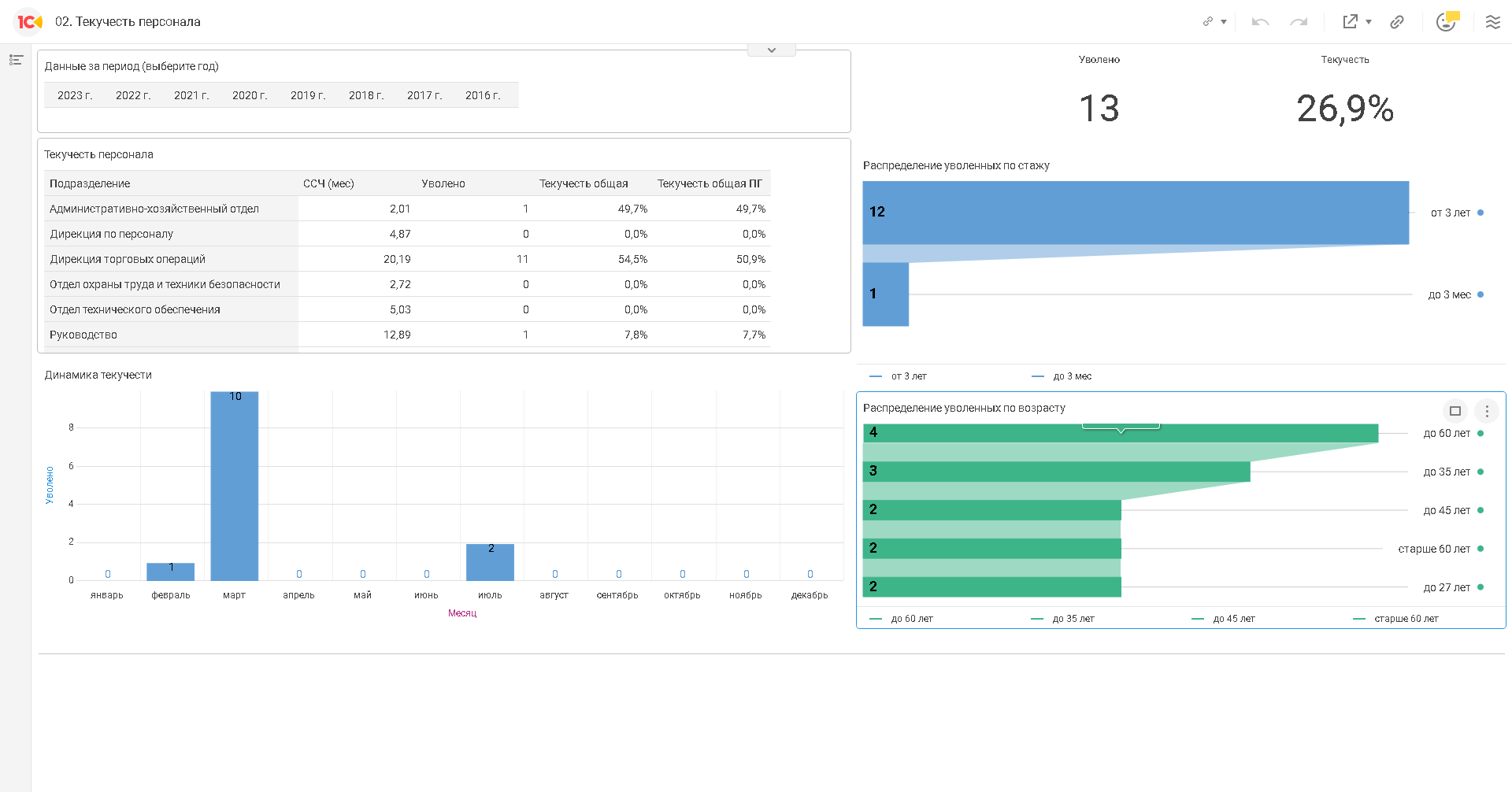Click age funnel bar with value 3

tap(1057, 472)
